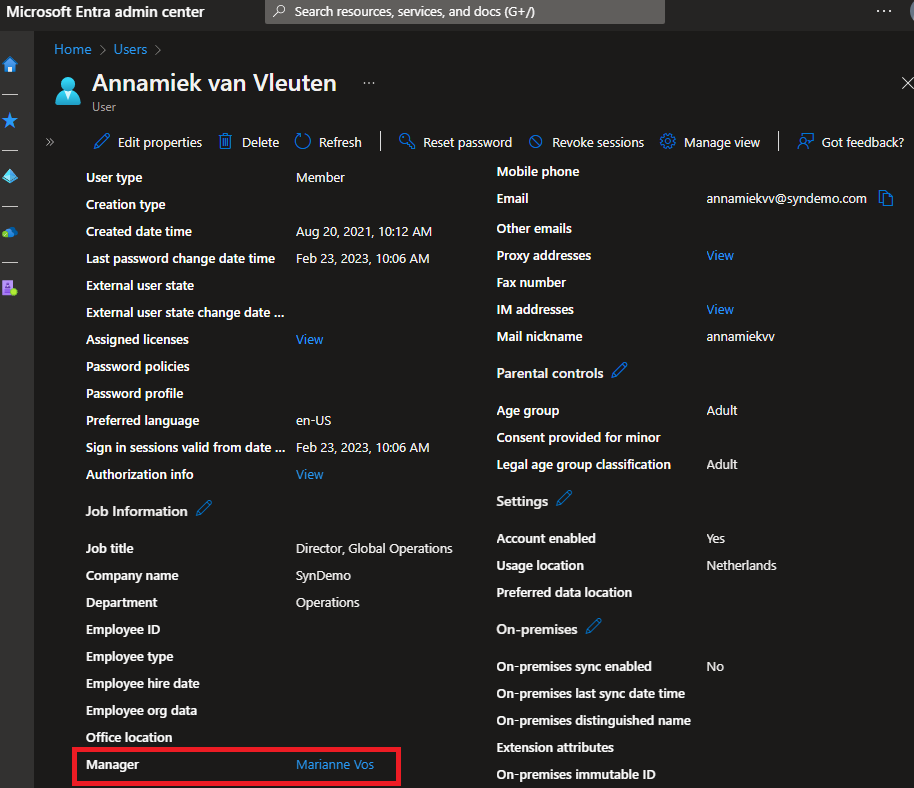Open the ellipsis menu beside the user's name

pos(368,82)
